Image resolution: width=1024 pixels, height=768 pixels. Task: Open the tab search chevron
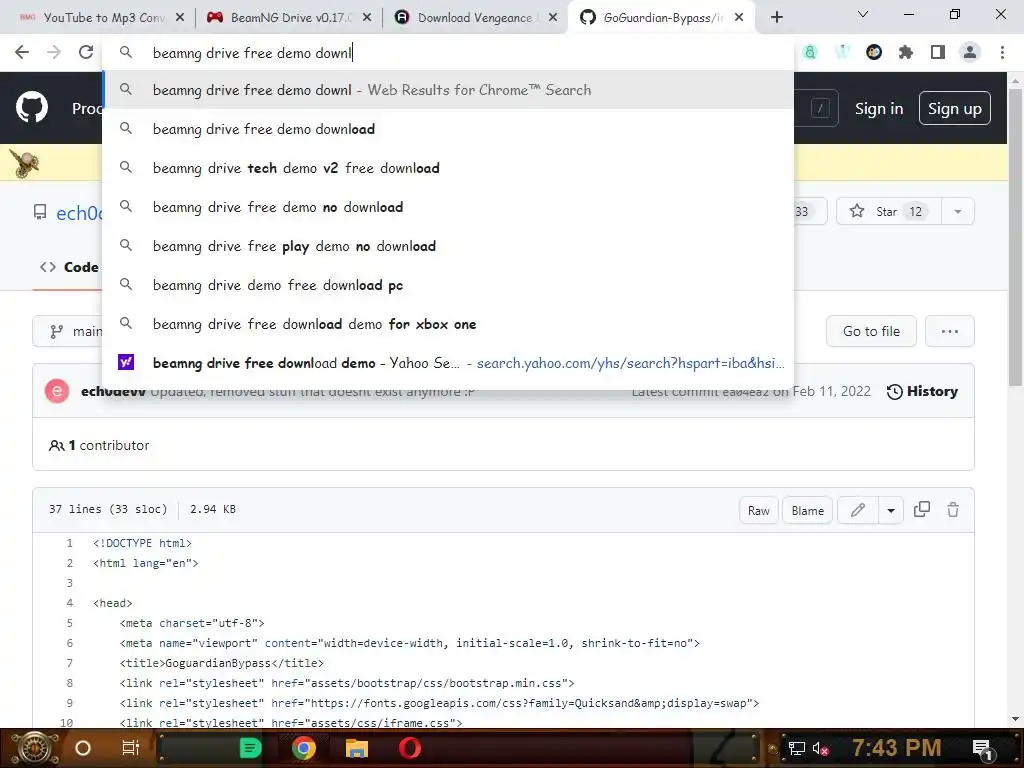tap(863, 14)
